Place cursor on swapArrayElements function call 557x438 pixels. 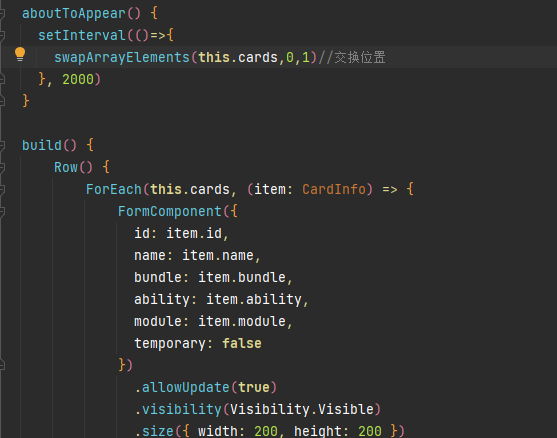point(122,58)
